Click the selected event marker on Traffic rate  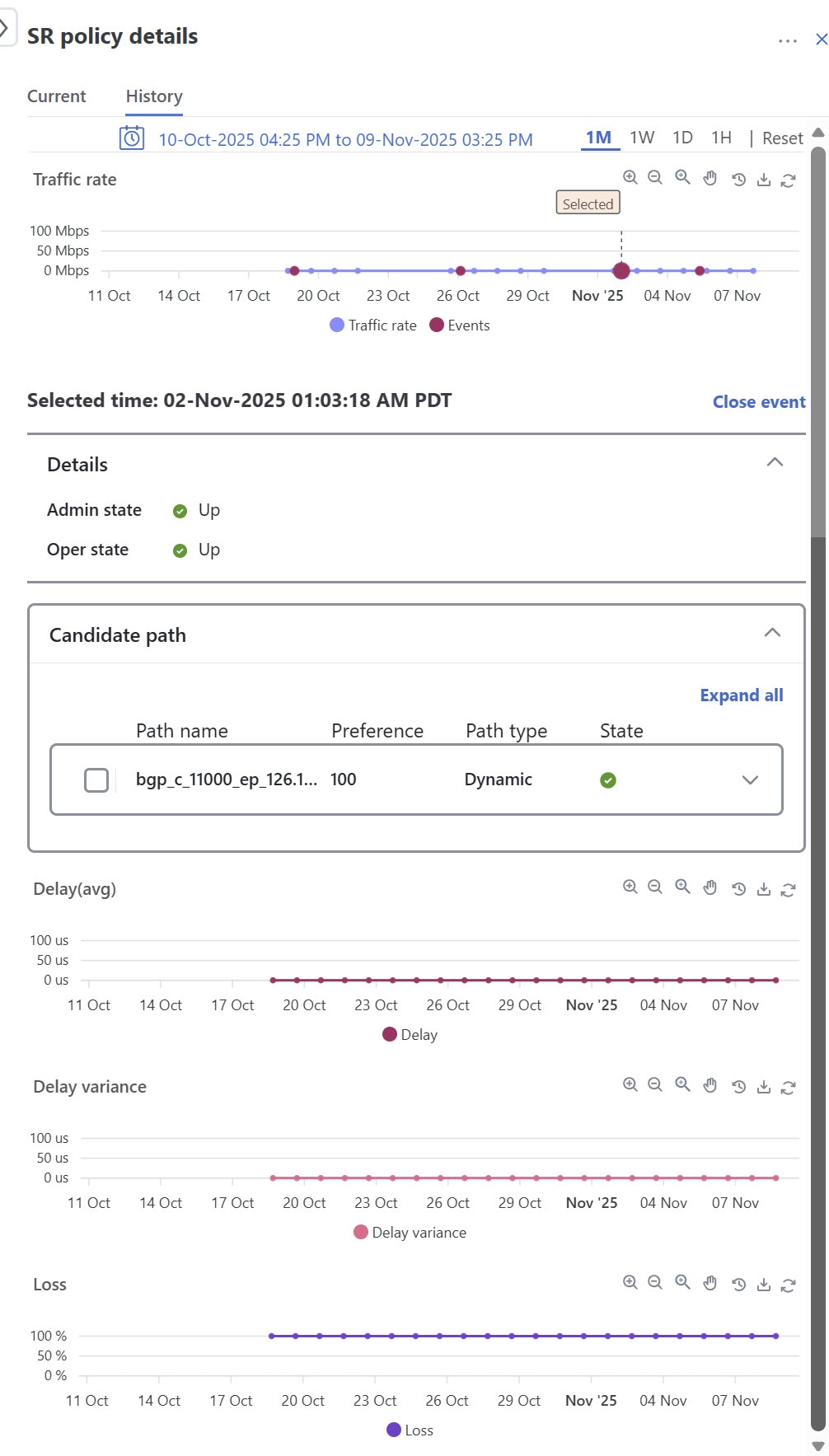click(621, 270)
